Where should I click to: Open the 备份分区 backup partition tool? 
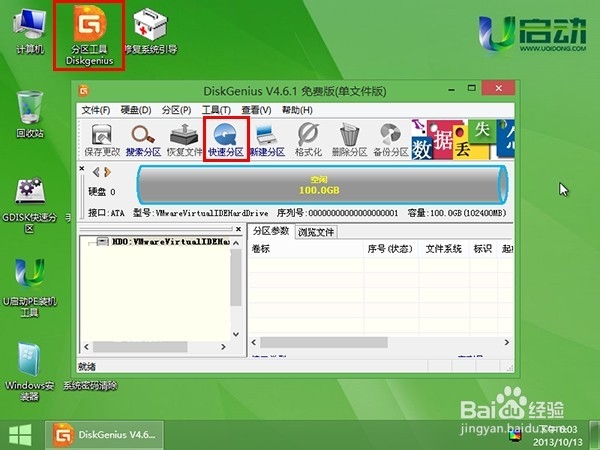click(x=391, y=140)
